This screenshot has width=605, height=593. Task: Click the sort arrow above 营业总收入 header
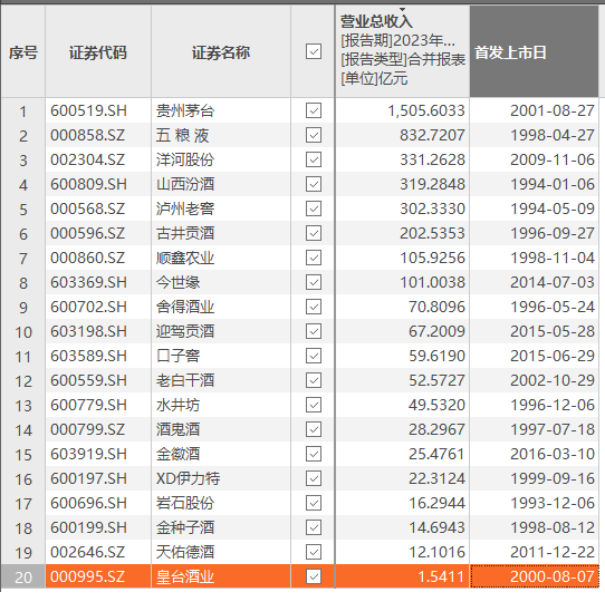[402, 9]
